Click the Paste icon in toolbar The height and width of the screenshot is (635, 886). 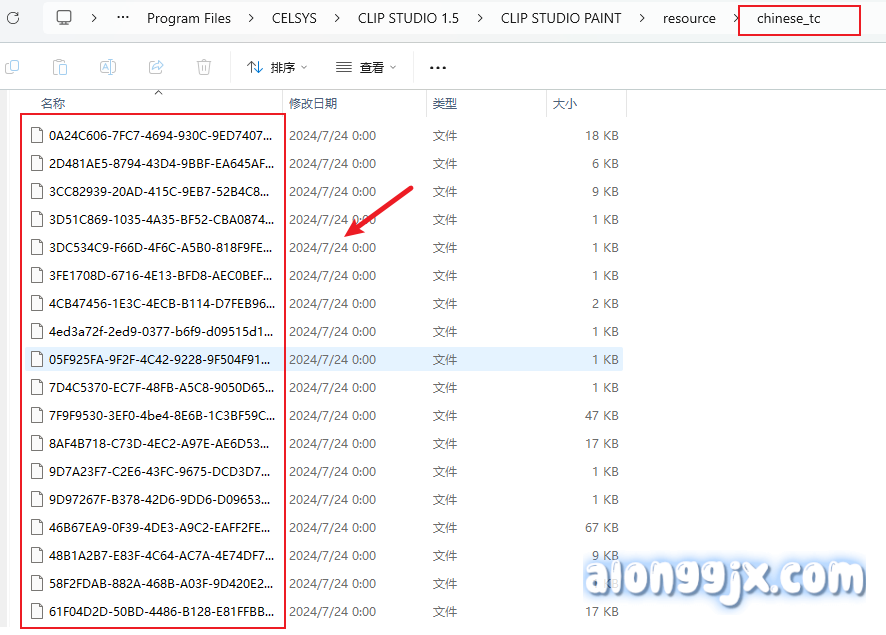coord(60,67)
